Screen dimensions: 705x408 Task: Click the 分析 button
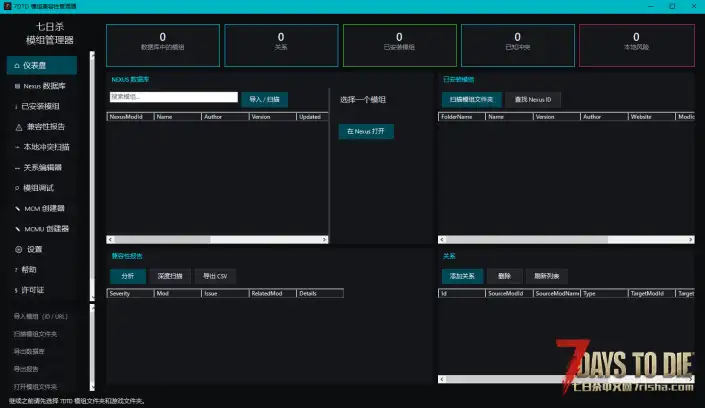[128, 276]
